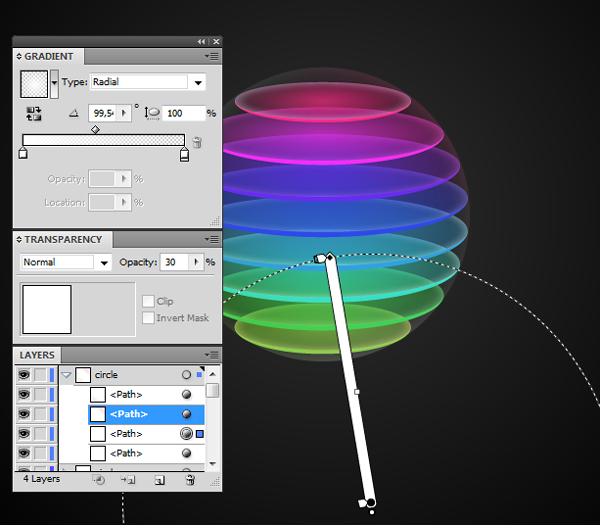Open the gradient Type dropdown

[x=198, y=82]
